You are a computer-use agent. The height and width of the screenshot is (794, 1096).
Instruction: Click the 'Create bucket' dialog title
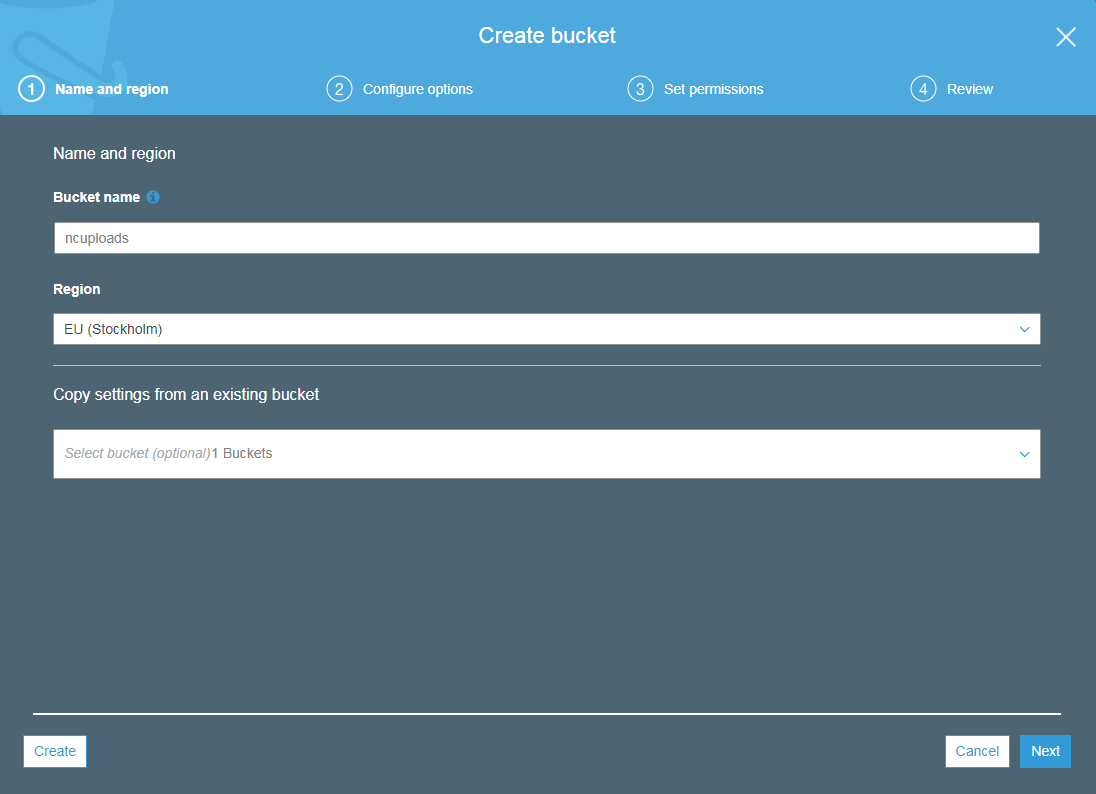coord(547,36)
